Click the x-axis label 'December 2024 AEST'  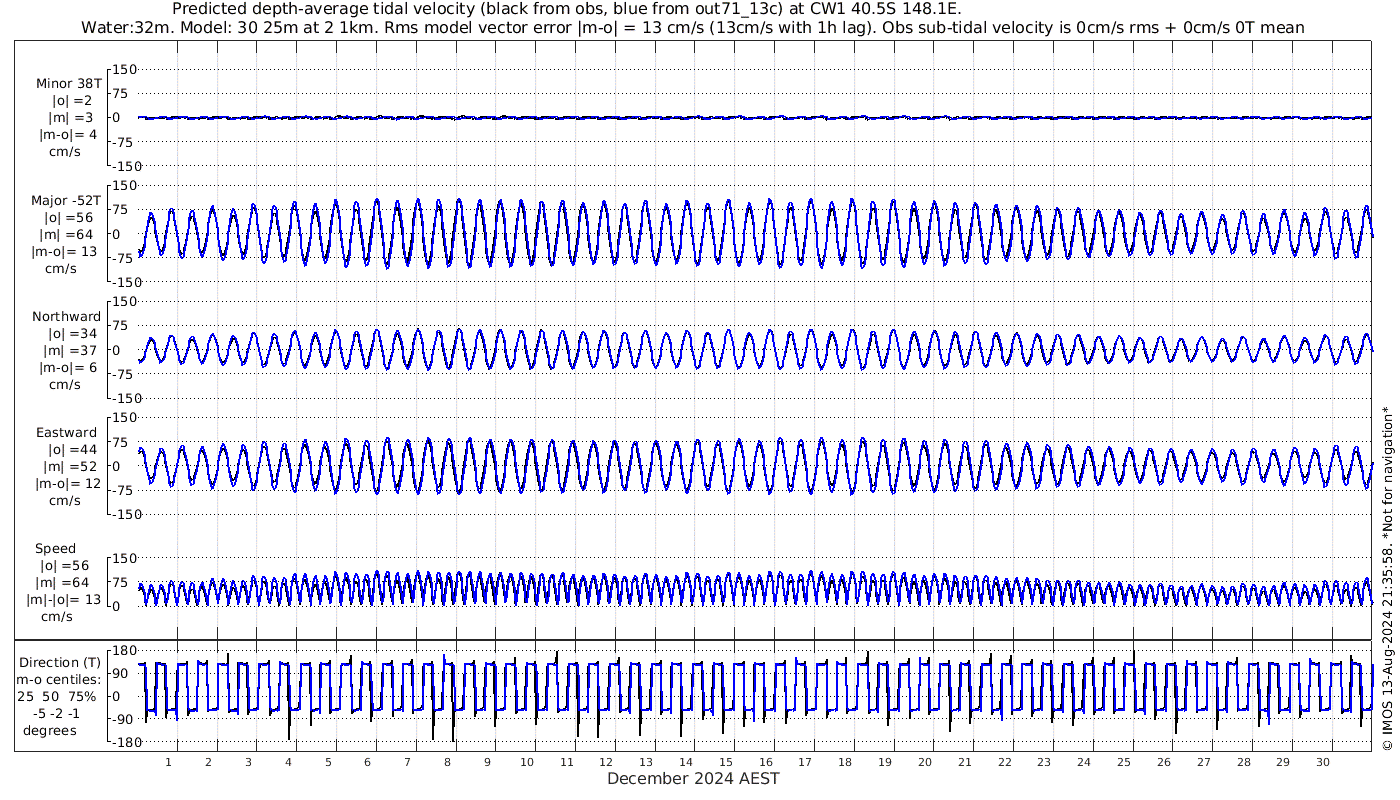point(693,779)
